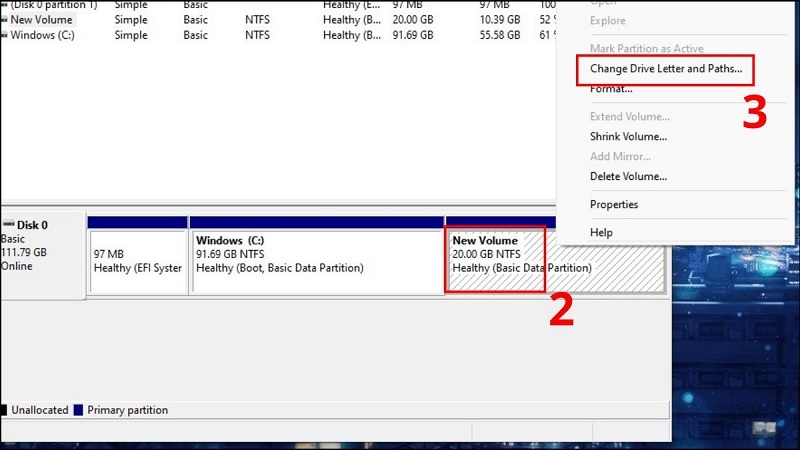Image resolution: width=800 pixels, height=450 pixels.
Task: Click Simple layout cell in New Volume row
Action: click(131, 20)
